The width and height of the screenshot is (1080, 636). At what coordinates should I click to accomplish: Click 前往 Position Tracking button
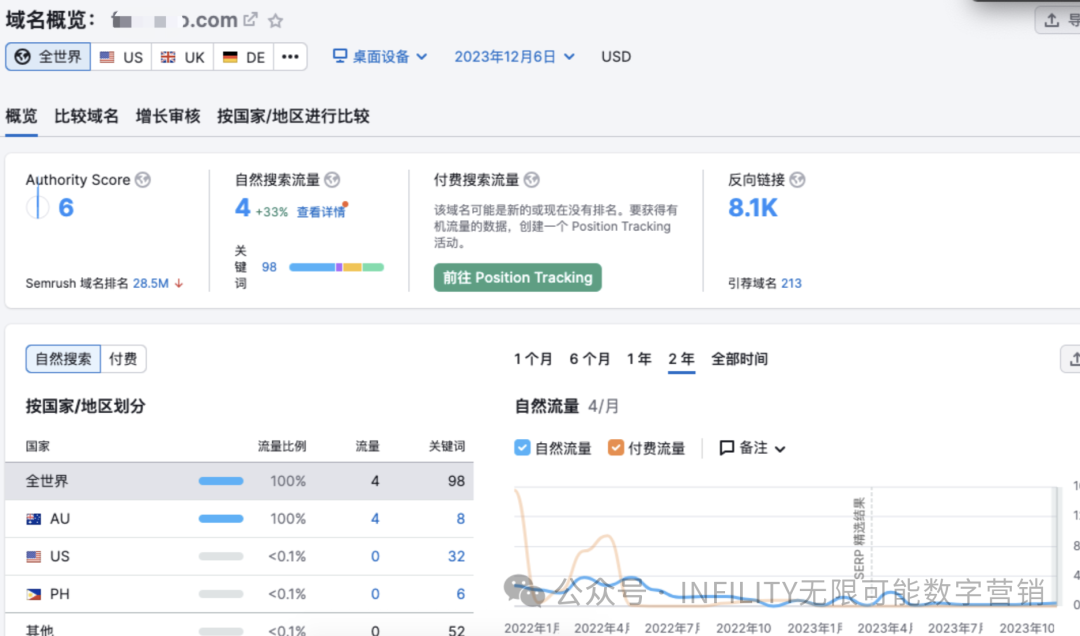click(518, 278)
